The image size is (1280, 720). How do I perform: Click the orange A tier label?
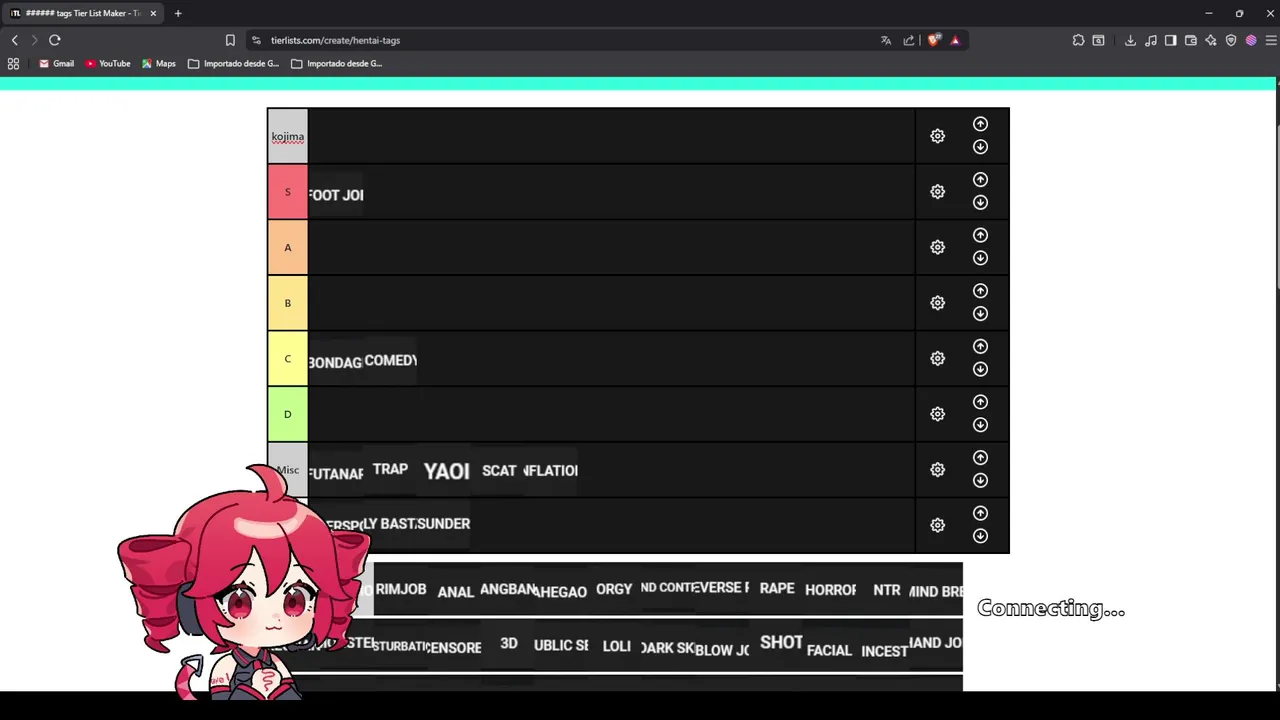click(288, 247)
